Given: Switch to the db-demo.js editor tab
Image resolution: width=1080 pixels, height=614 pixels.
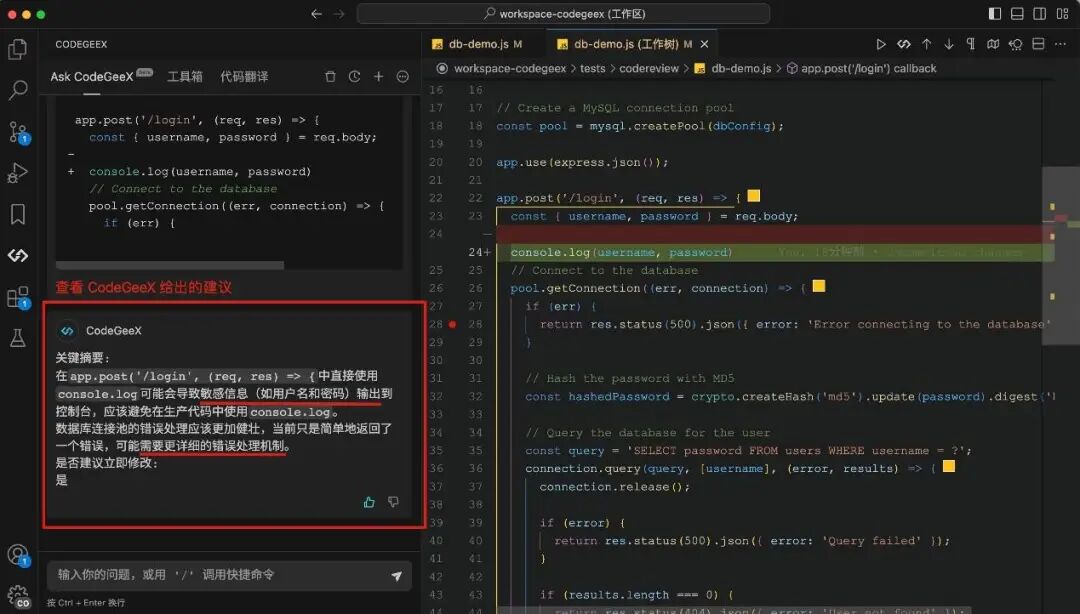Looking at the screenshot, I should click(478, 44).
